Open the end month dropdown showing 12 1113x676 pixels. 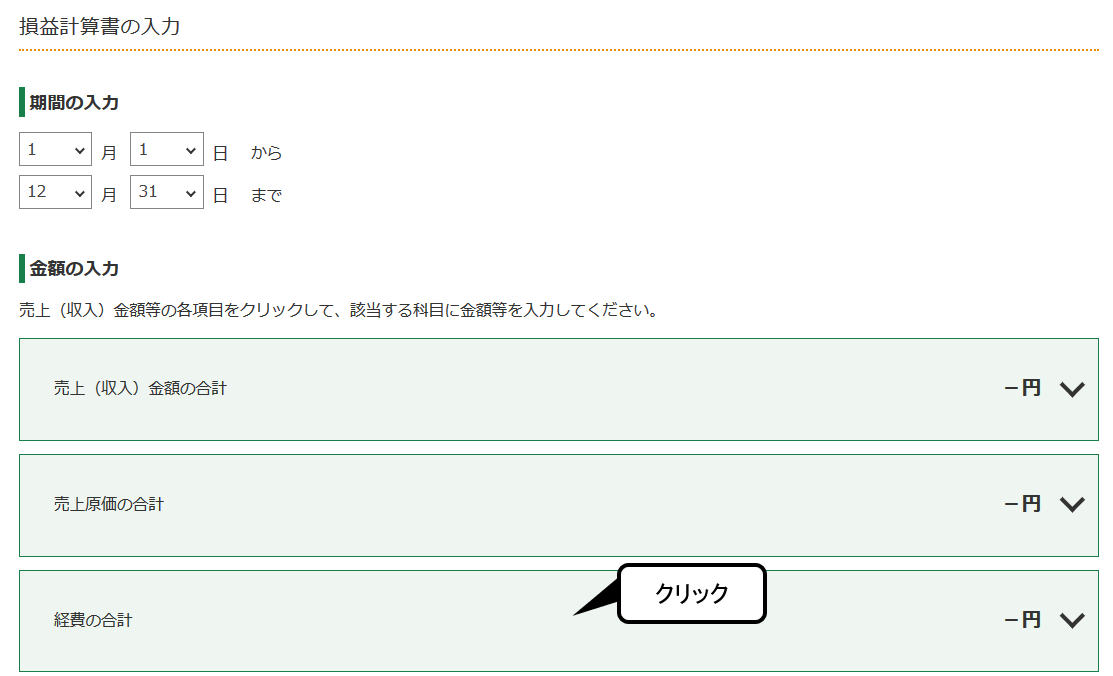click(x=55, y=192)
